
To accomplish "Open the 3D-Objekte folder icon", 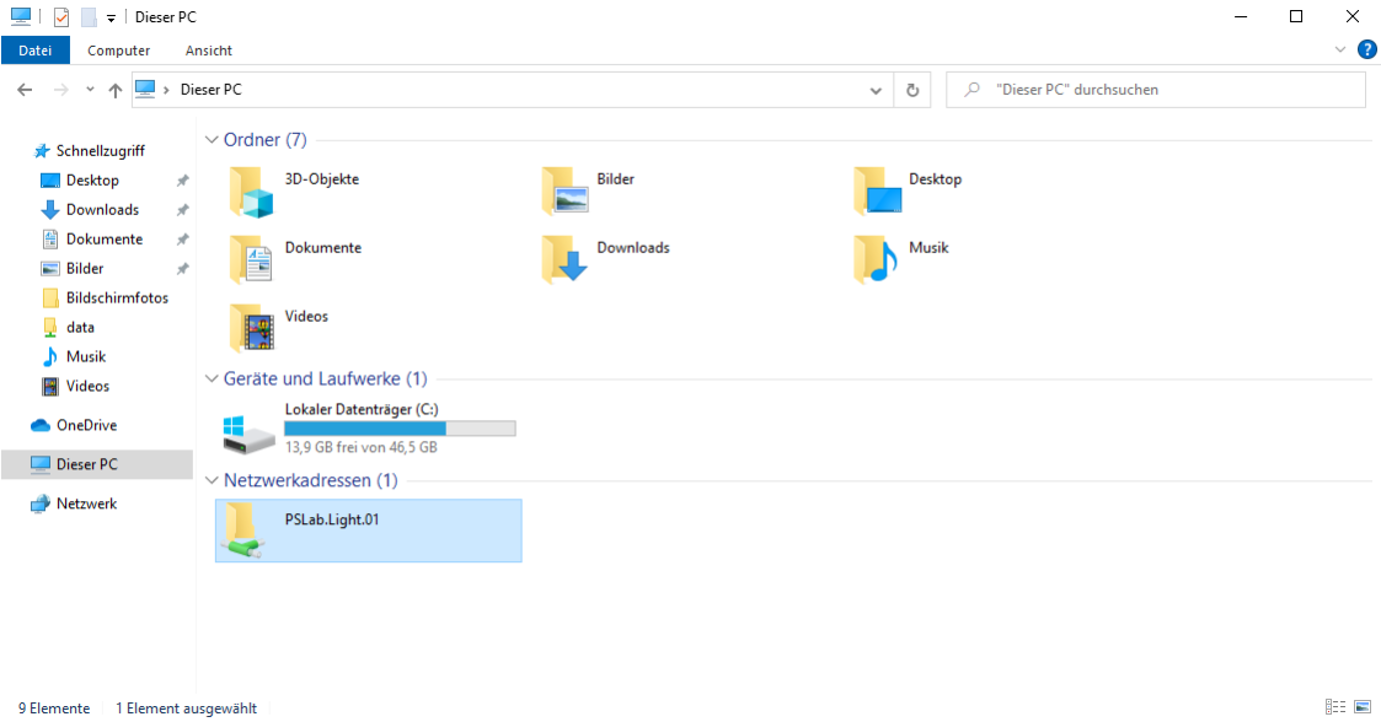I will click(251, 192).
